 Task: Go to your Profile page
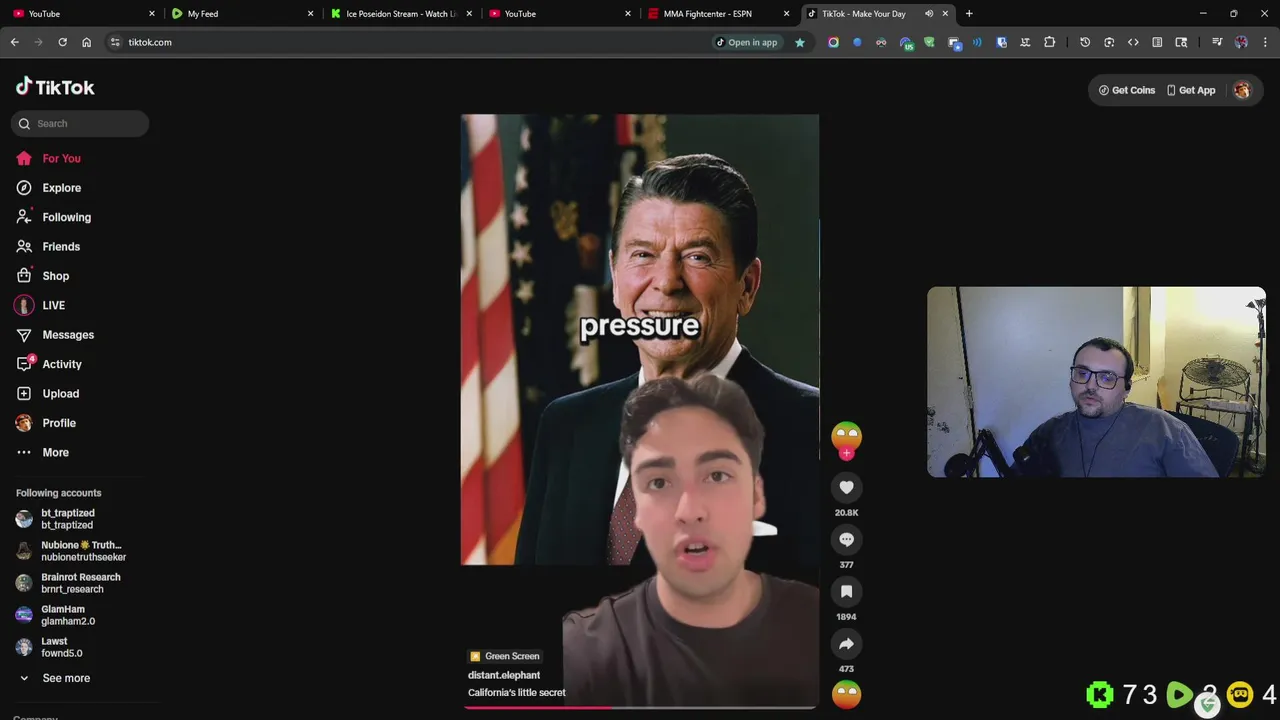point(46,423)
